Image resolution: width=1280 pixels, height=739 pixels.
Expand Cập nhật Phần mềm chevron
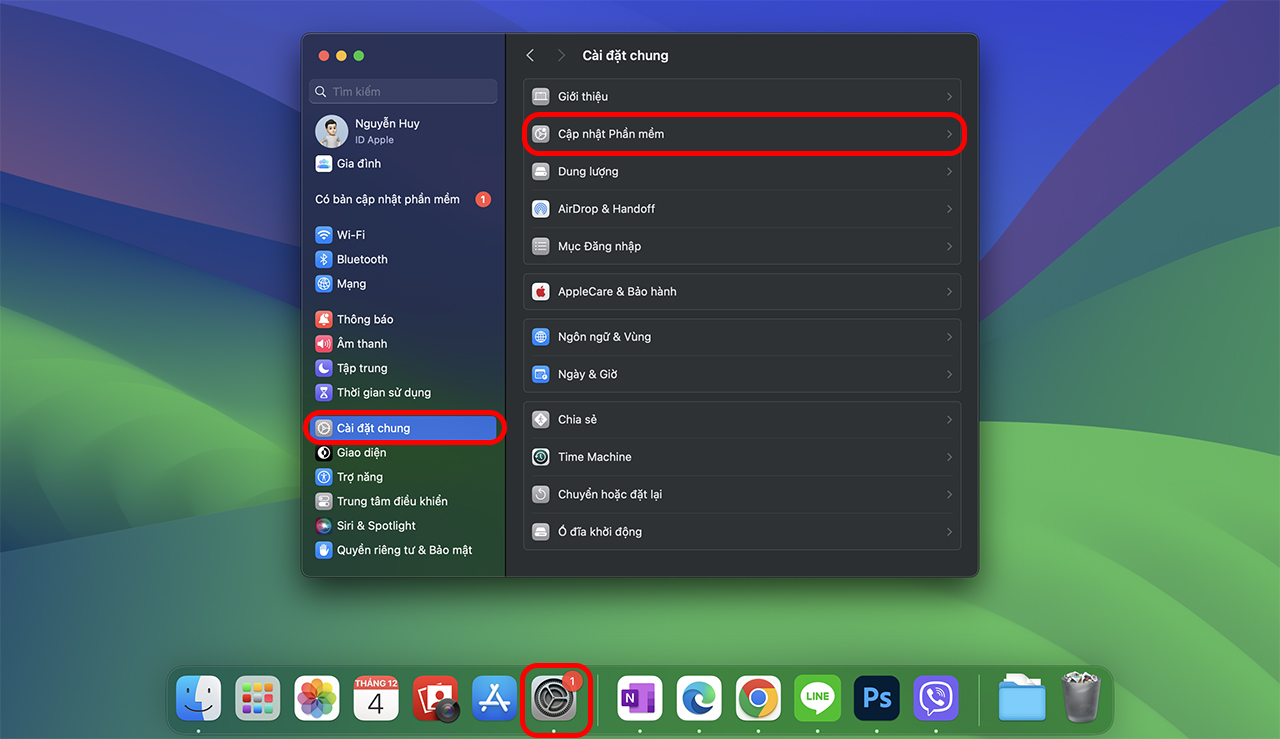(x=948, y=134)
